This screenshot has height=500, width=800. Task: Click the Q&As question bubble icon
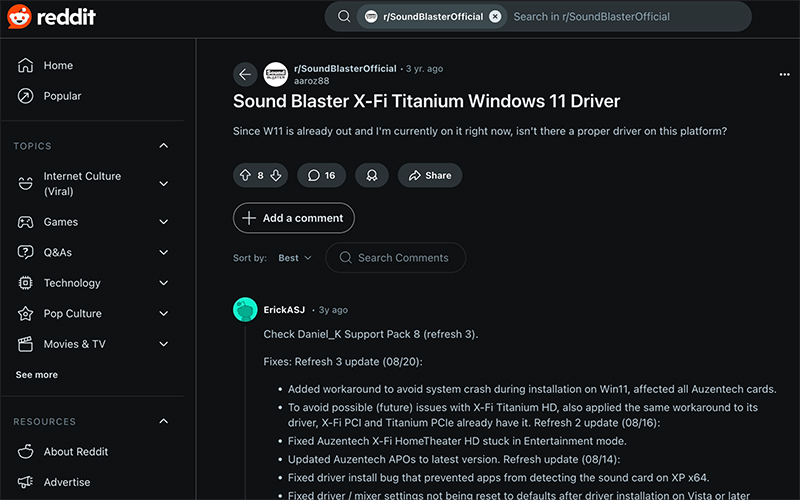tap(26, 252)
